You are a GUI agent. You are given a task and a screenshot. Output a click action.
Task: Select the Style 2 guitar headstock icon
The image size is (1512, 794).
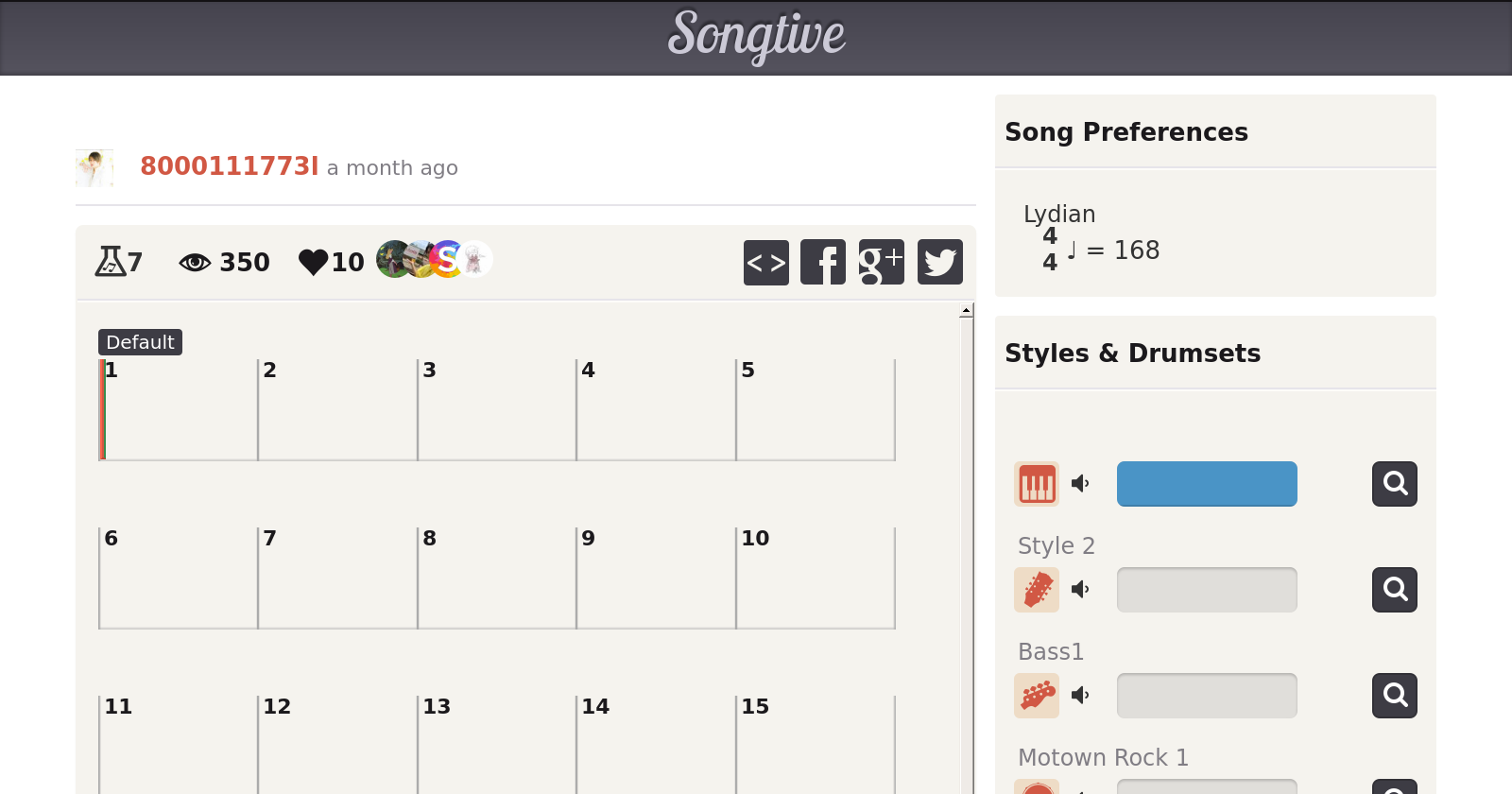(x=1037, y=590)
